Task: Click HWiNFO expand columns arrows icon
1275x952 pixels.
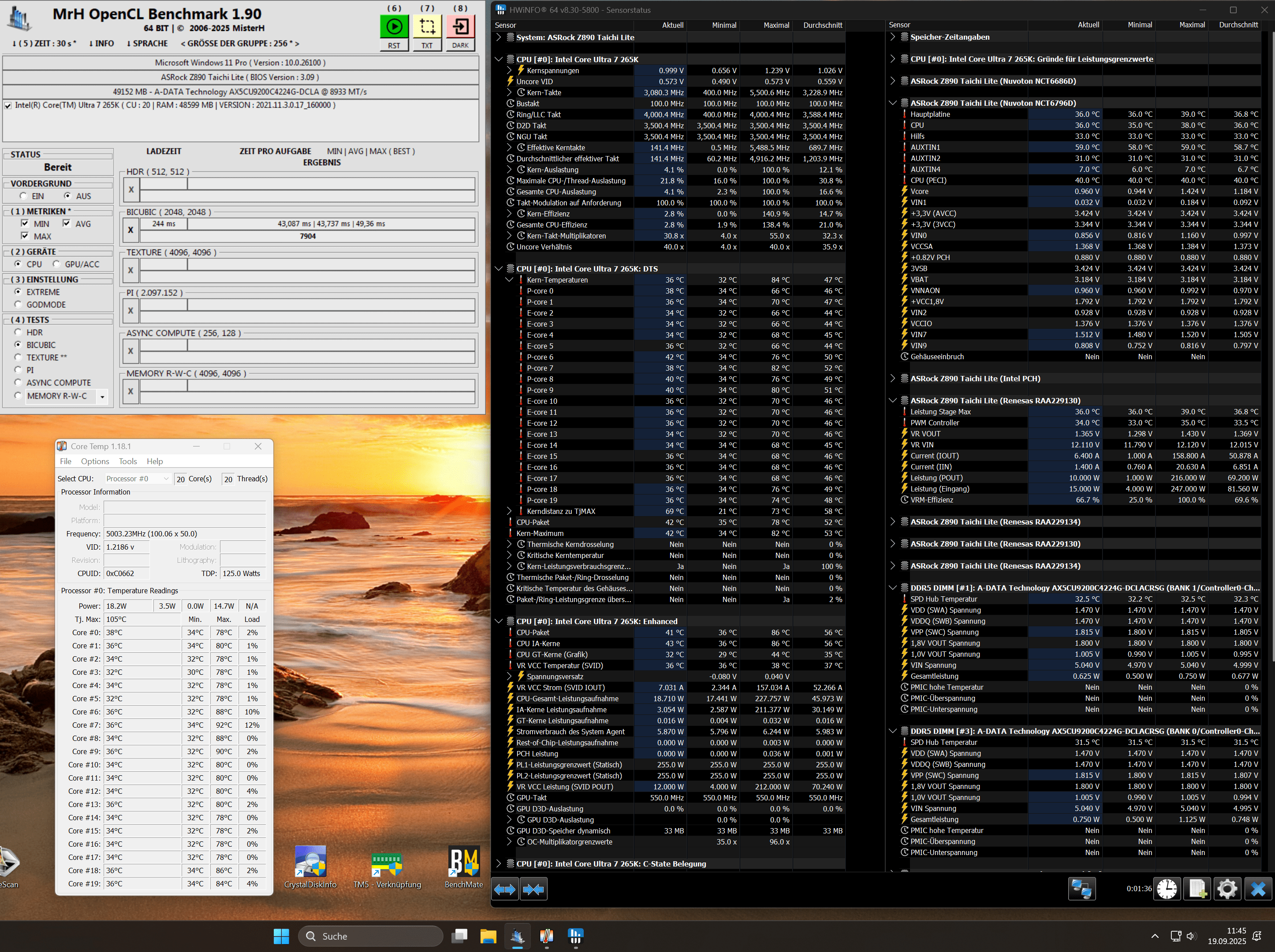Action: click(505, 890)
